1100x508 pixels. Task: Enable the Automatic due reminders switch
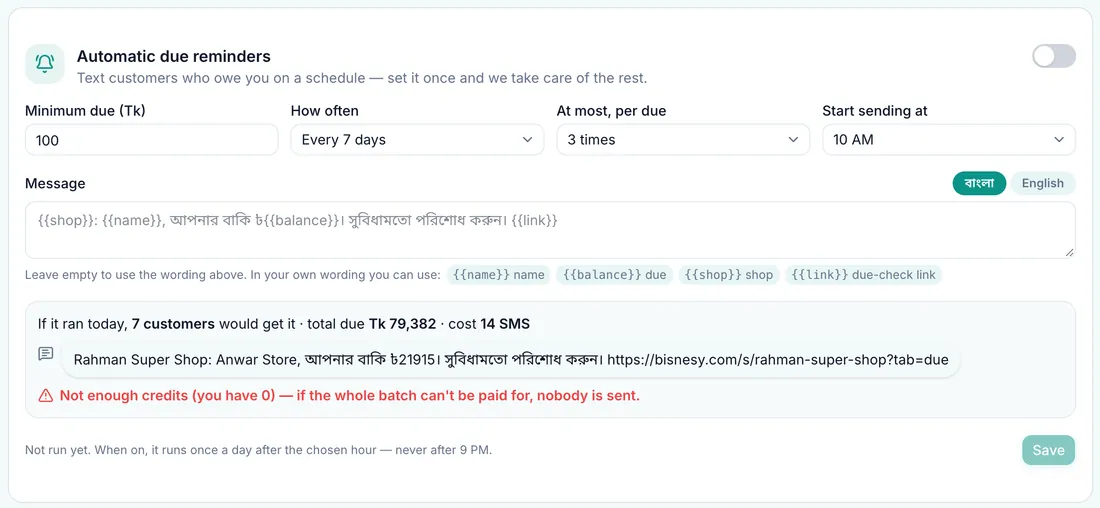tap(1054, 56)
